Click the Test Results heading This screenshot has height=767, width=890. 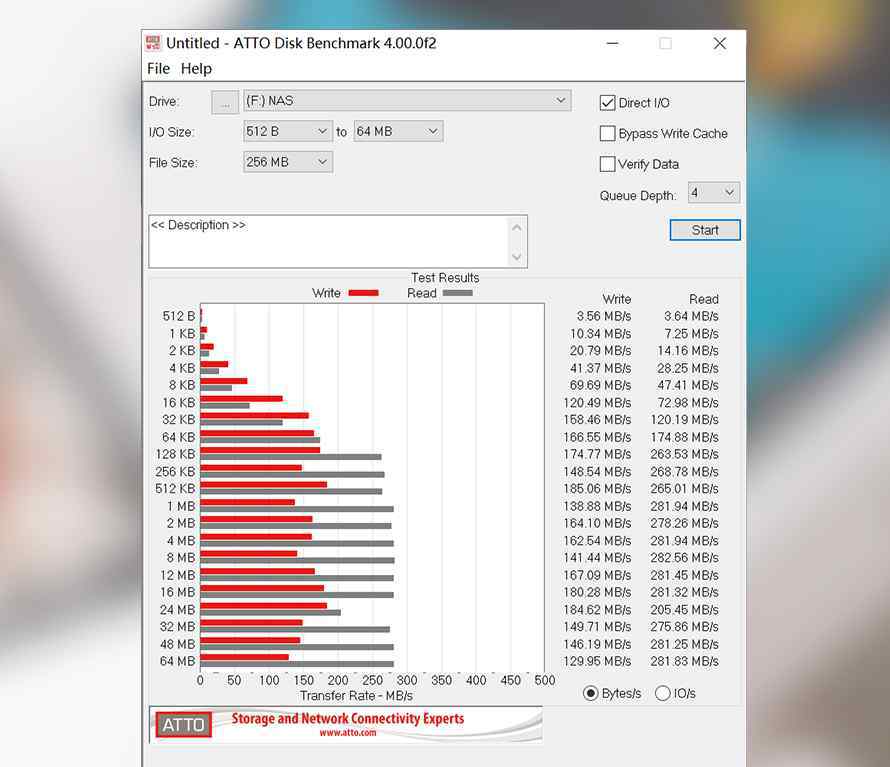[x=445, y=278]
